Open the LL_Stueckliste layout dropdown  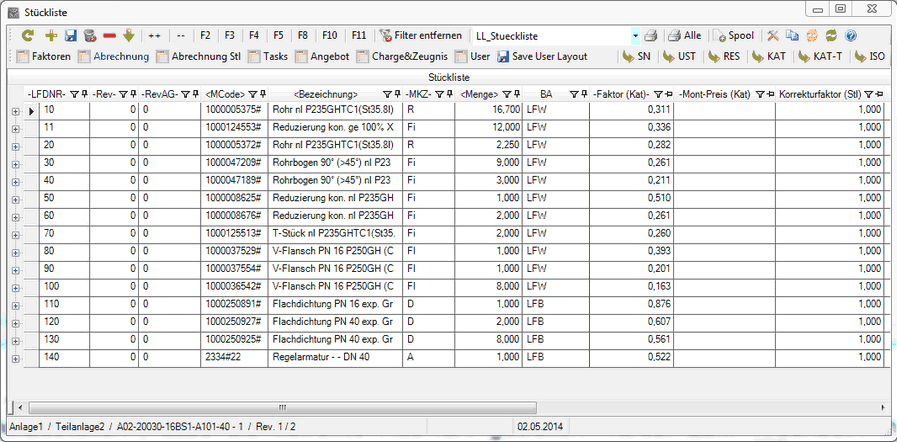(x=635, y=35)
